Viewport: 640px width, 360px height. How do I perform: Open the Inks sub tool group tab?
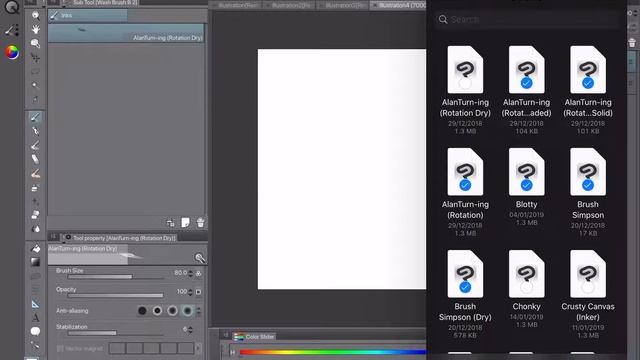click(x=88, y=16)
